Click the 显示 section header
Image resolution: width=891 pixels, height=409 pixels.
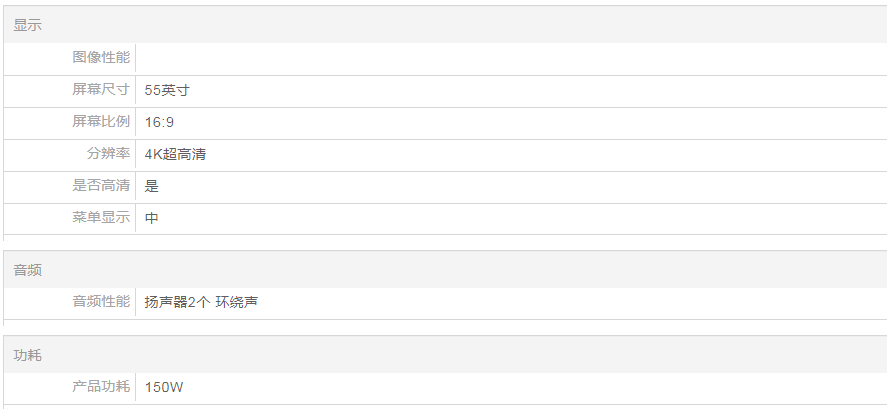tap(28, 25)
